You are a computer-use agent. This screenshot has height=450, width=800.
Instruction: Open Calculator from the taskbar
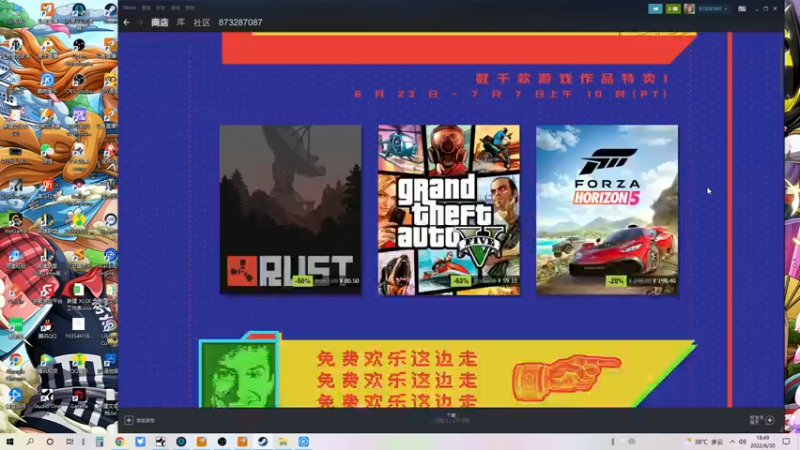coord(99,442)
